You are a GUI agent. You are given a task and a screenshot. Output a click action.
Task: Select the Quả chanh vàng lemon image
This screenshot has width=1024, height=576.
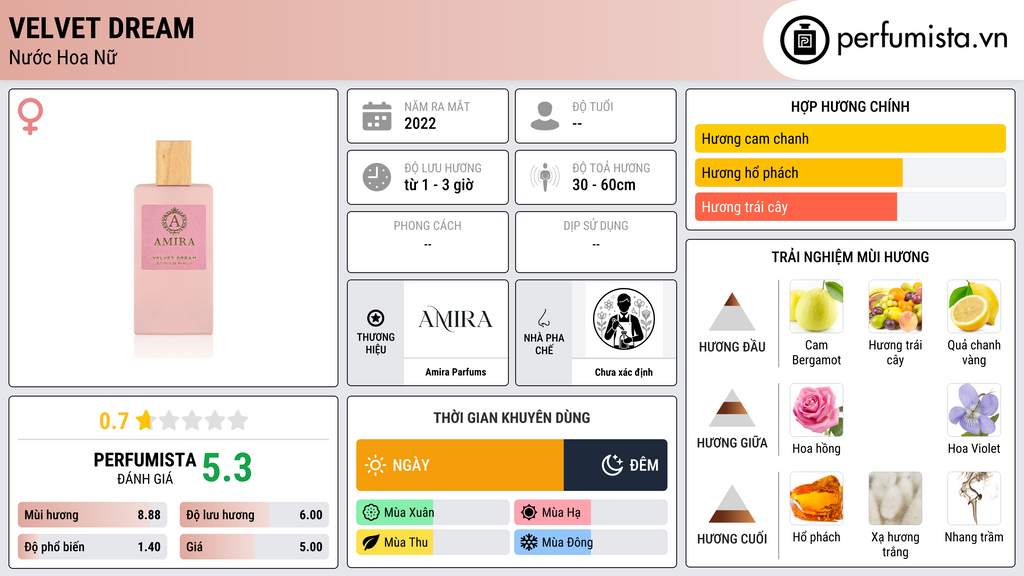[974, 306]
